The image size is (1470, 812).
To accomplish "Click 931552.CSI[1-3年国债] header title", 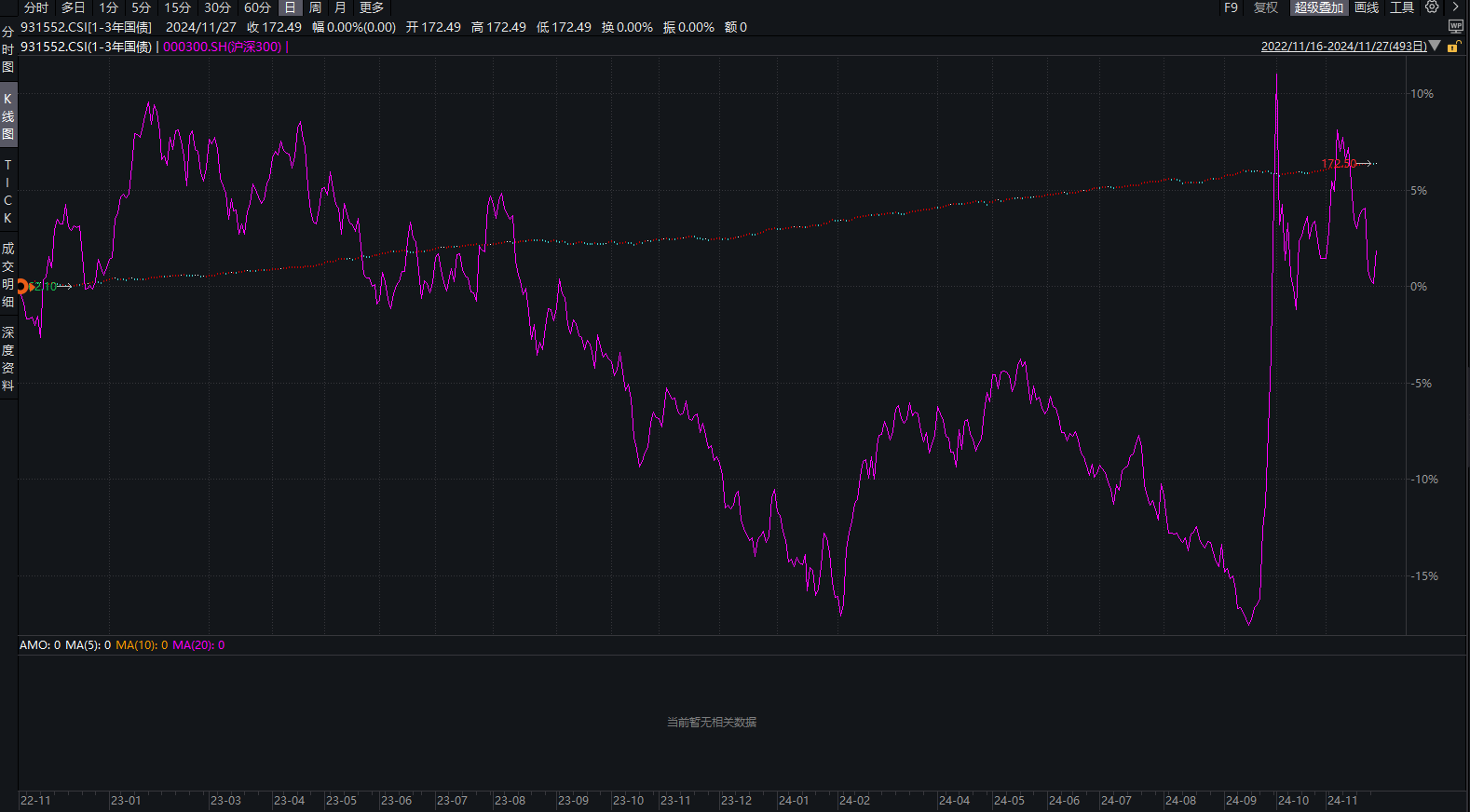I will (x=86, y=27).
